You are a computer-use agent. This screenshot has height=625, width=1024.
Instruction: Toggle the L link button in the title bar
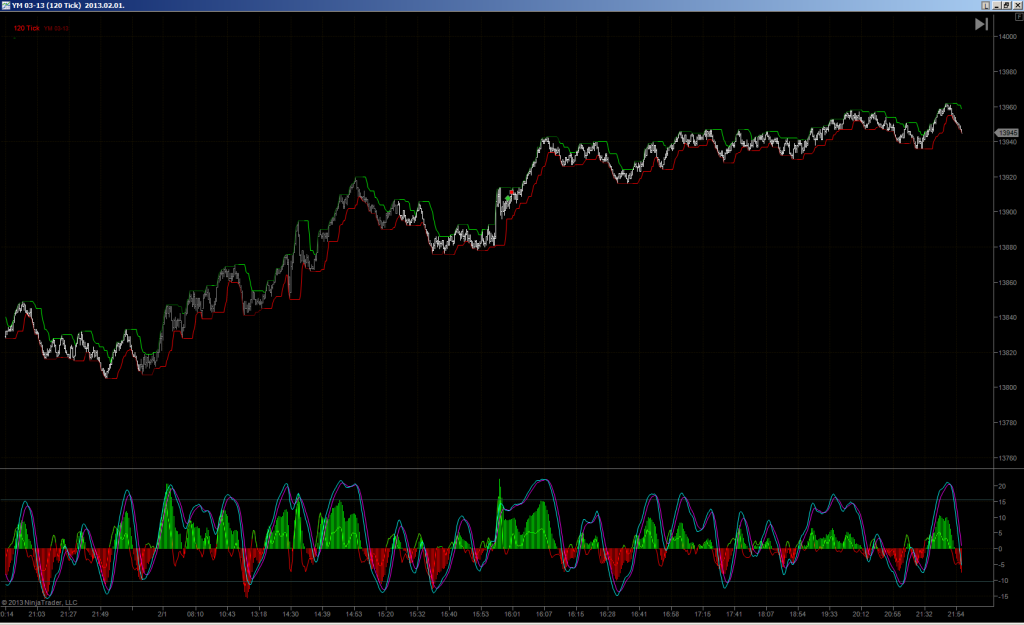click(985, 5)
